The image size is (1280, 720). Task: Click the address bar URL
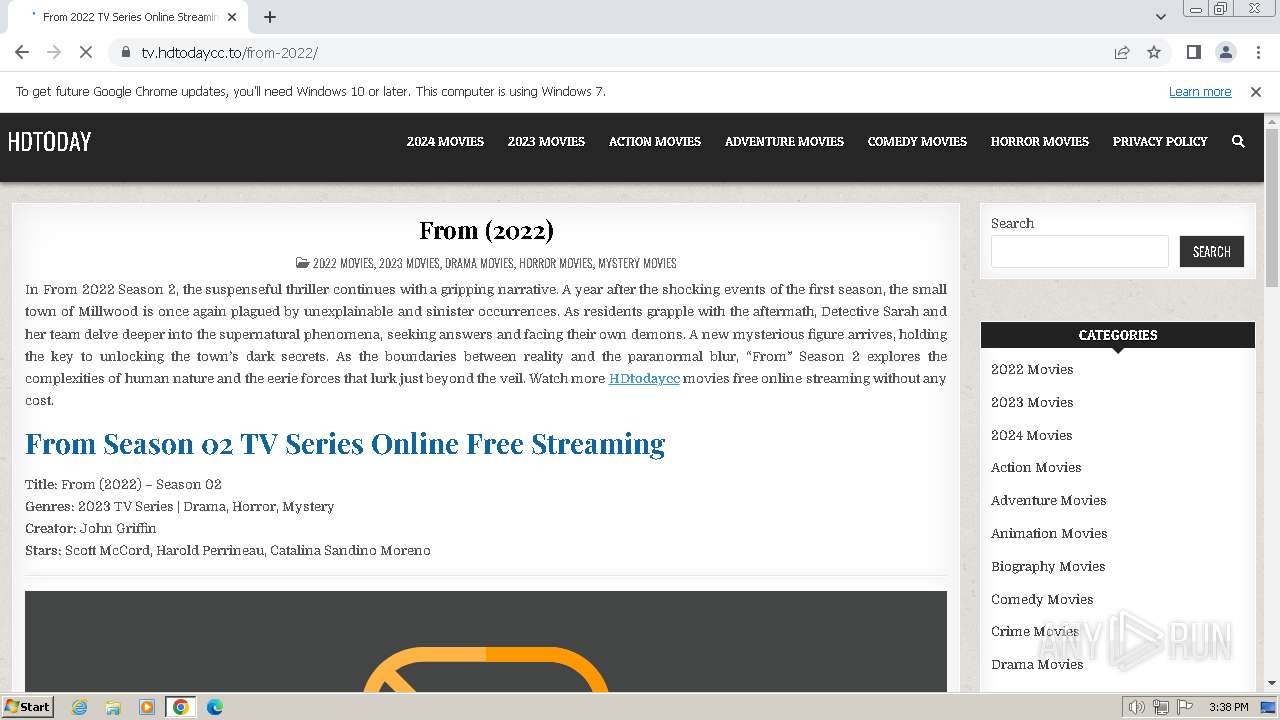[x=229, y=52]
